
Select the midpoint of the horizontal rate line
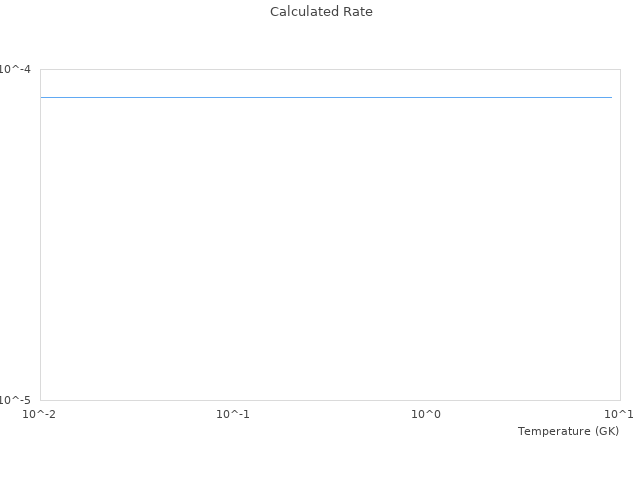pyautogui.click(x=327, y=97)
